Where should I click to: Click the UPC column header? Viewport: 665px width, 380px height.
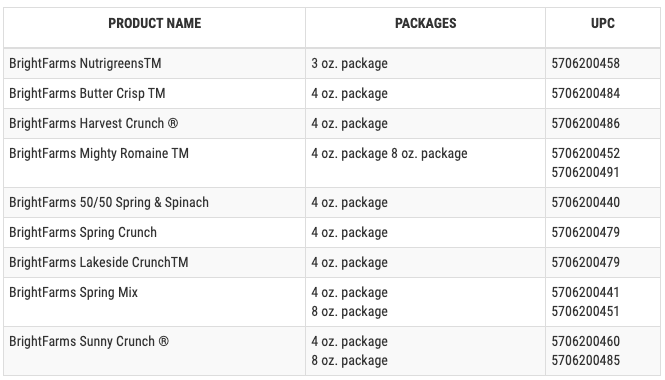603,27
